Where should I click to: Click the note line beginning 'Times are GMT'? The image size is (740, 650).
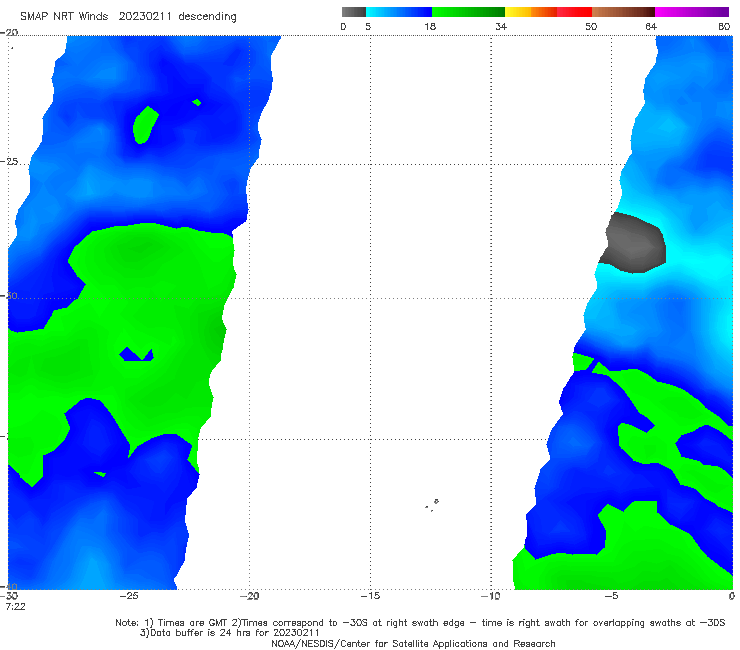[x=420, y=623]
